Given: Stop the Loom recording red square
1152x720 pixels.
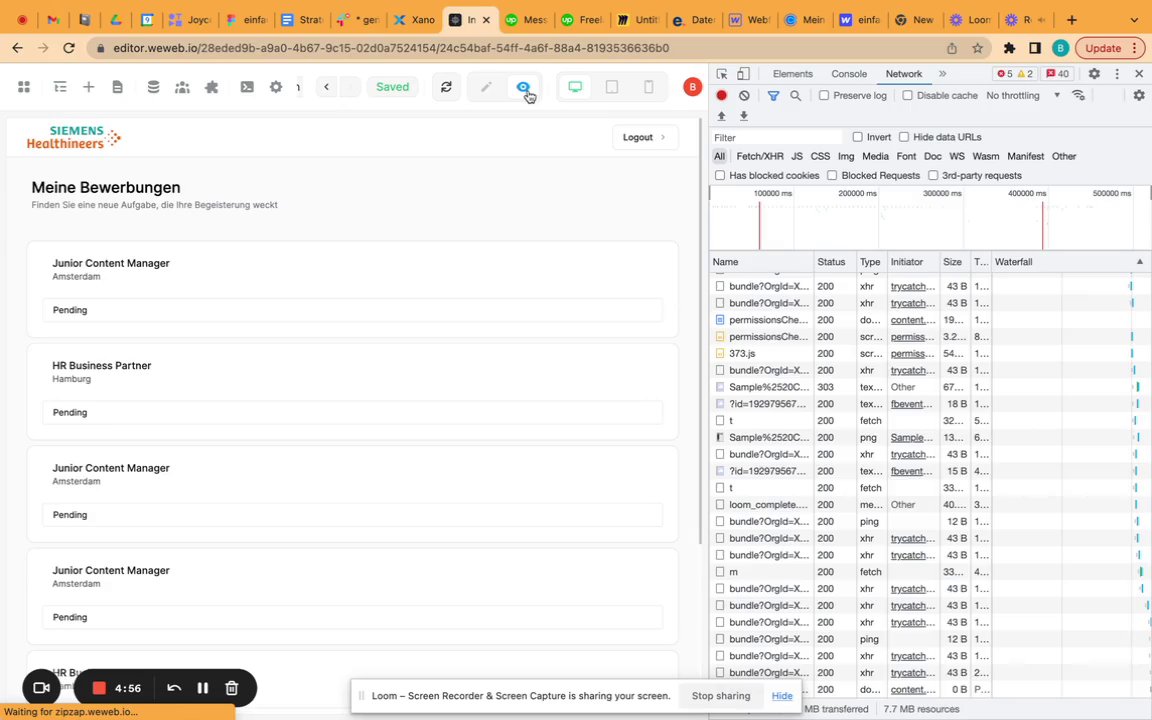Looking at the screenshot, I should point(99,688).
